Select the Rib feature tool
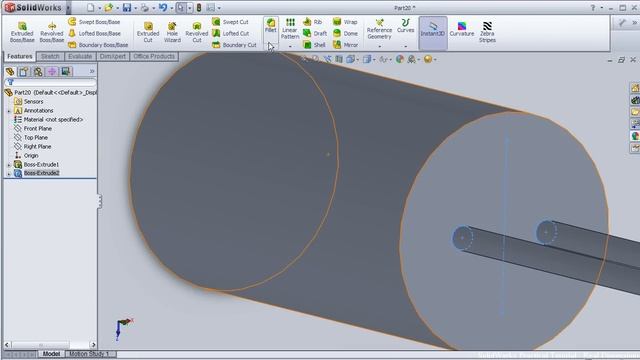This screenshot has height=360, width=640. pos(313,22)
